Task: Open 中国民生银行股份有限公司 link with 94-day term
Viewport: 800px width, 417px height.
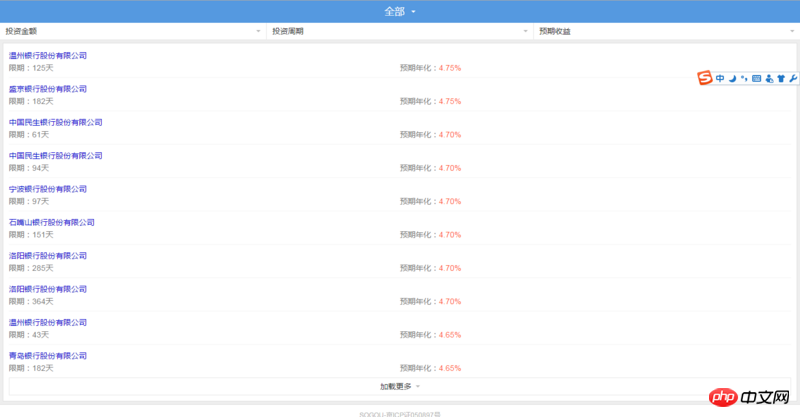Action: click(56, 156)
